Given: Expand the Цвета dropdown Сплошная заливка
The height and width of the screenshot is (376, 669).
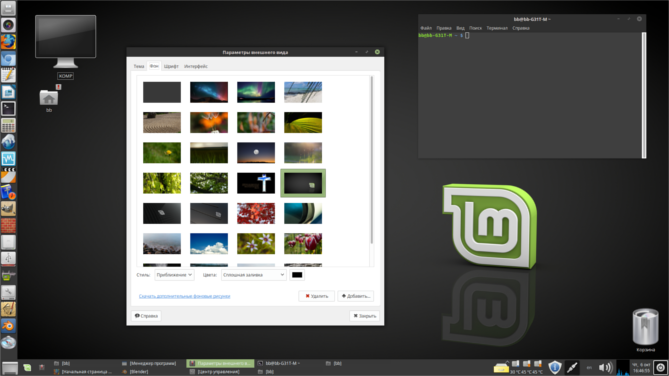Looking at the screenshot, I should point(253,275).
